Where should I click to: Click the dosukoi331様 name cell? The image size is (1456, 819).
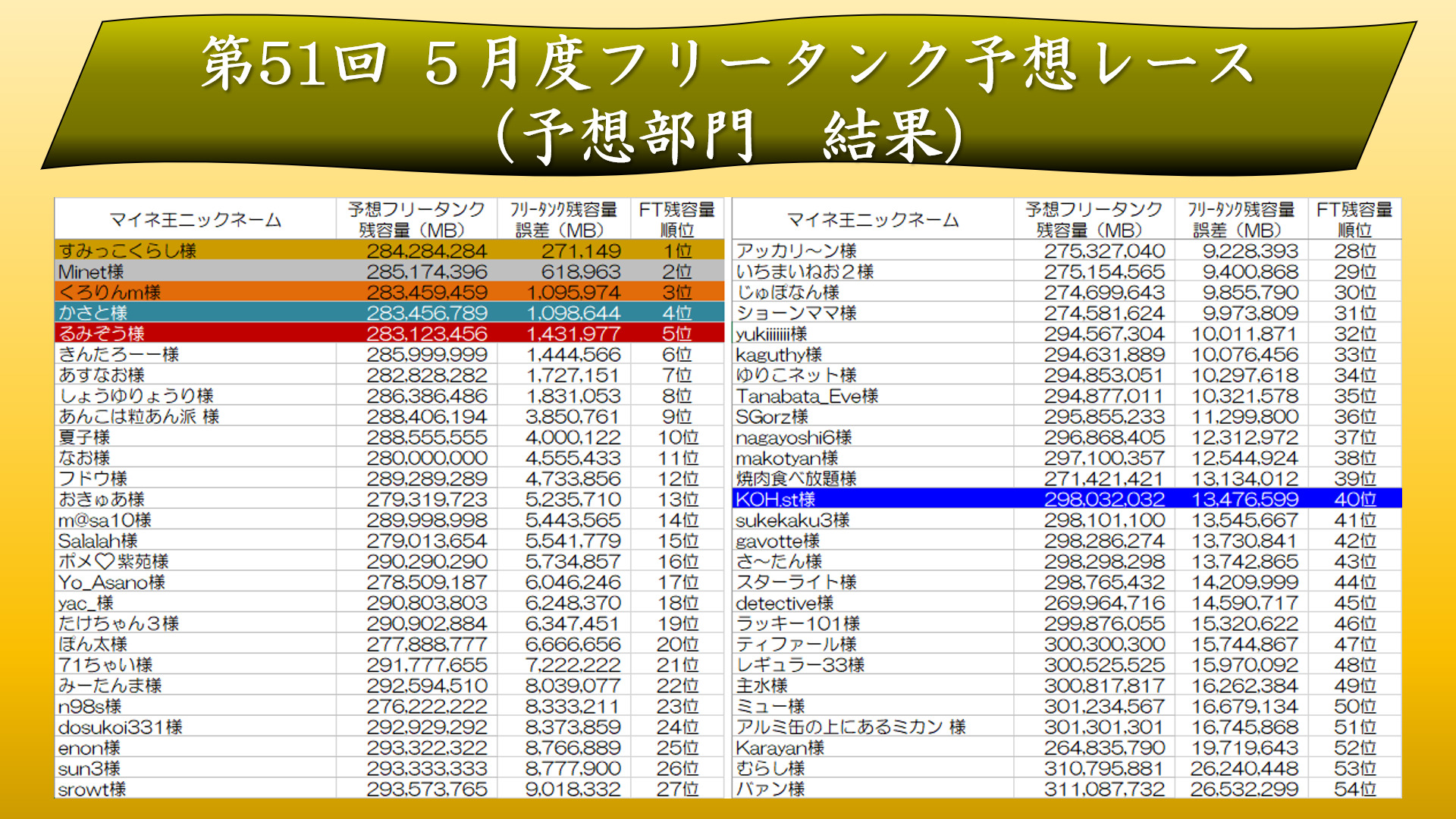121,727
